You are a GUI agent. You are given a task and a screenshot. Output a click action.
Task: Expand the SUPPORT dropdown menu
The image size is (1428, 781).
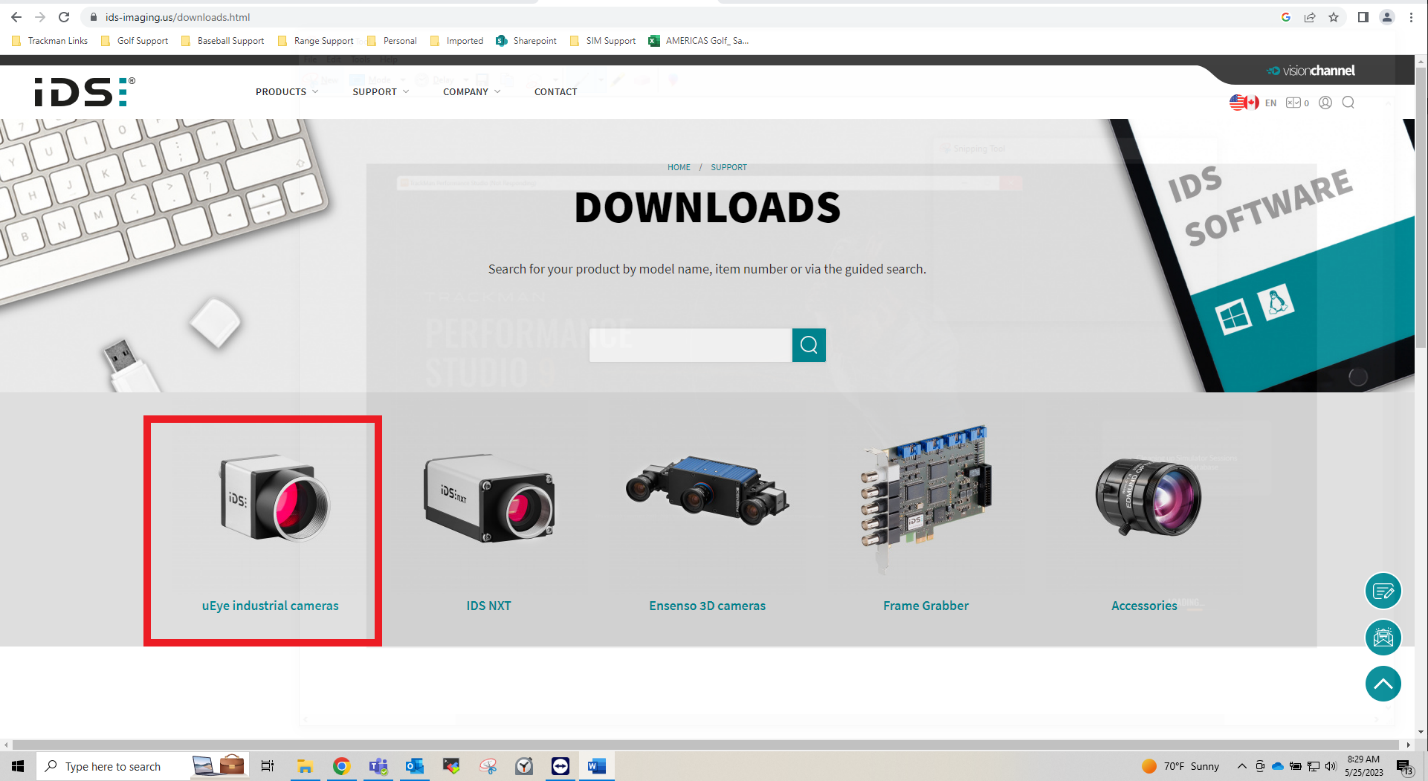[380, 92]
